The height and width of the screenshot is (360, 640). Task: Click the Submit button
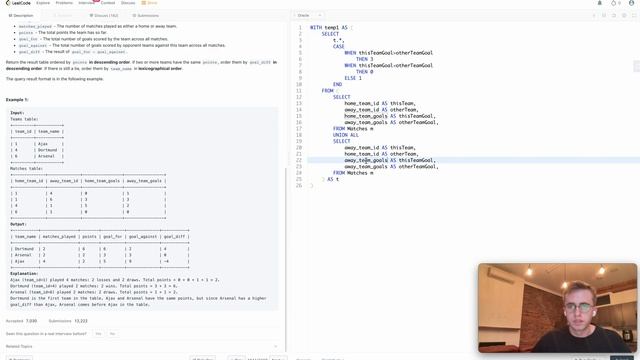(x=623, y=358)
